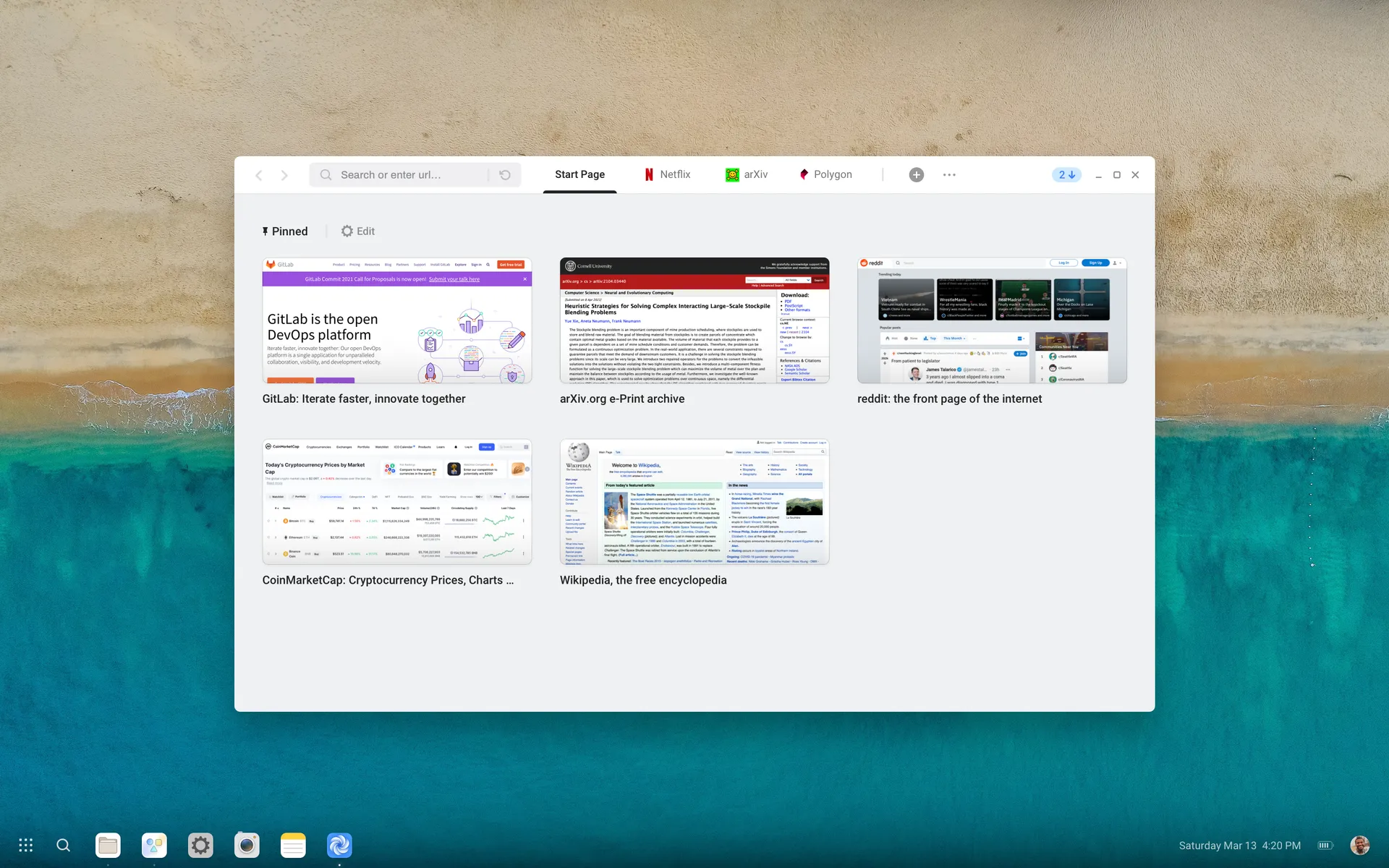Screen dimensions: 1389x868
Task: Open the Wikipedia pinned thumbnail
Action: 694,502
